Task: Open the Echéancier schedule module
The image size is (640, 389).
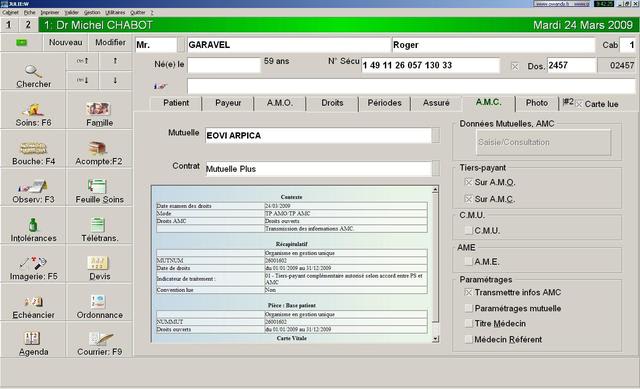Action: (x=33, y=303)
